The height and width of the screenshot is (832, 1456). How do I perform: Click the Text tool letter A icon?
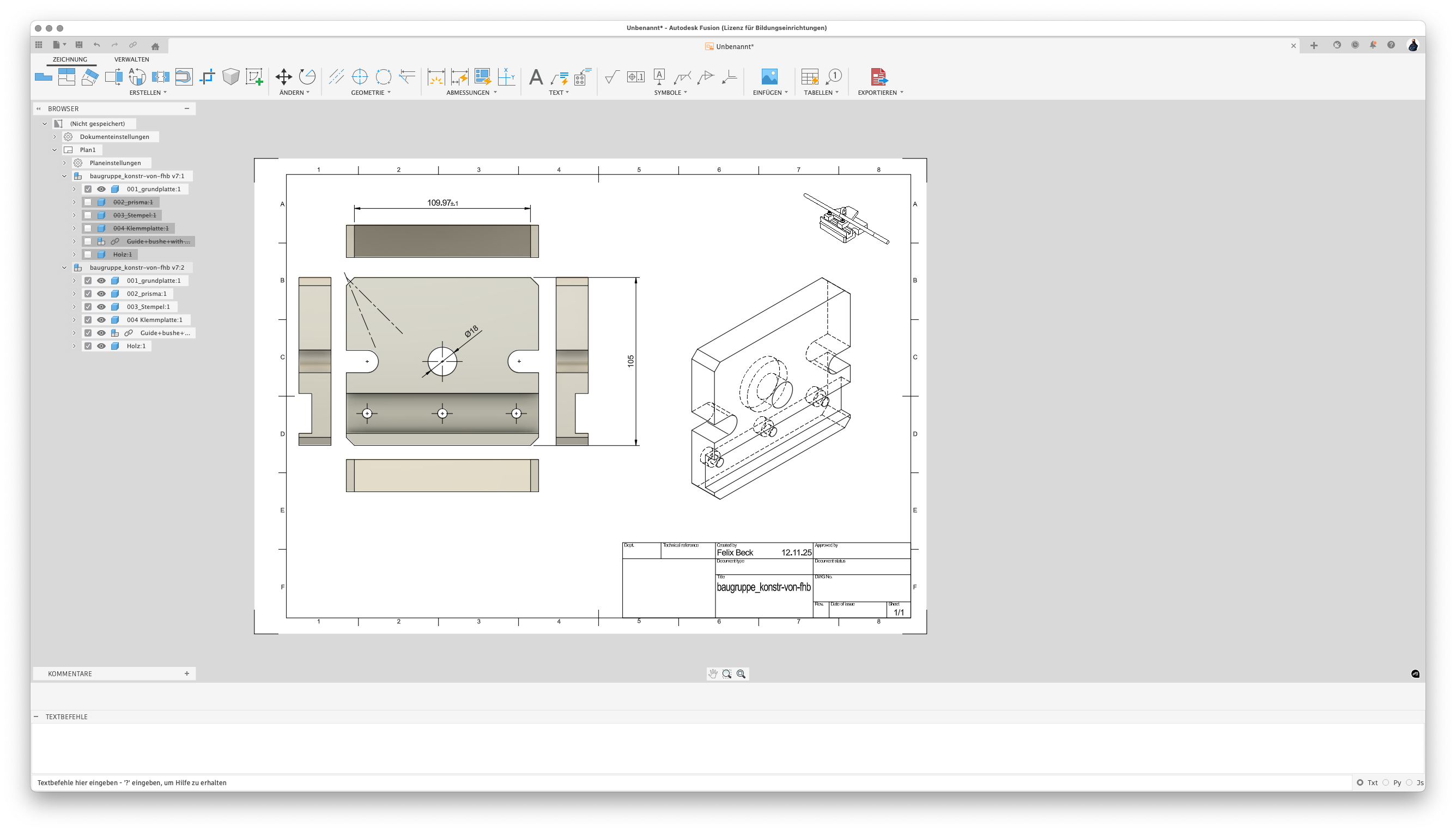tap(536, 77)
